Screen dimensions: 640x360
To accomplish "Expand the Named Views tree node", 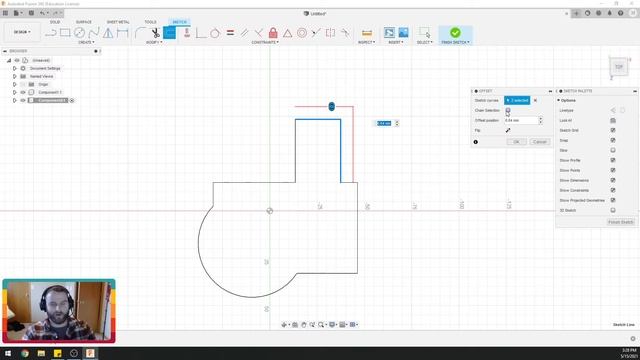I will pyautogui.click(x=15, y=76).
